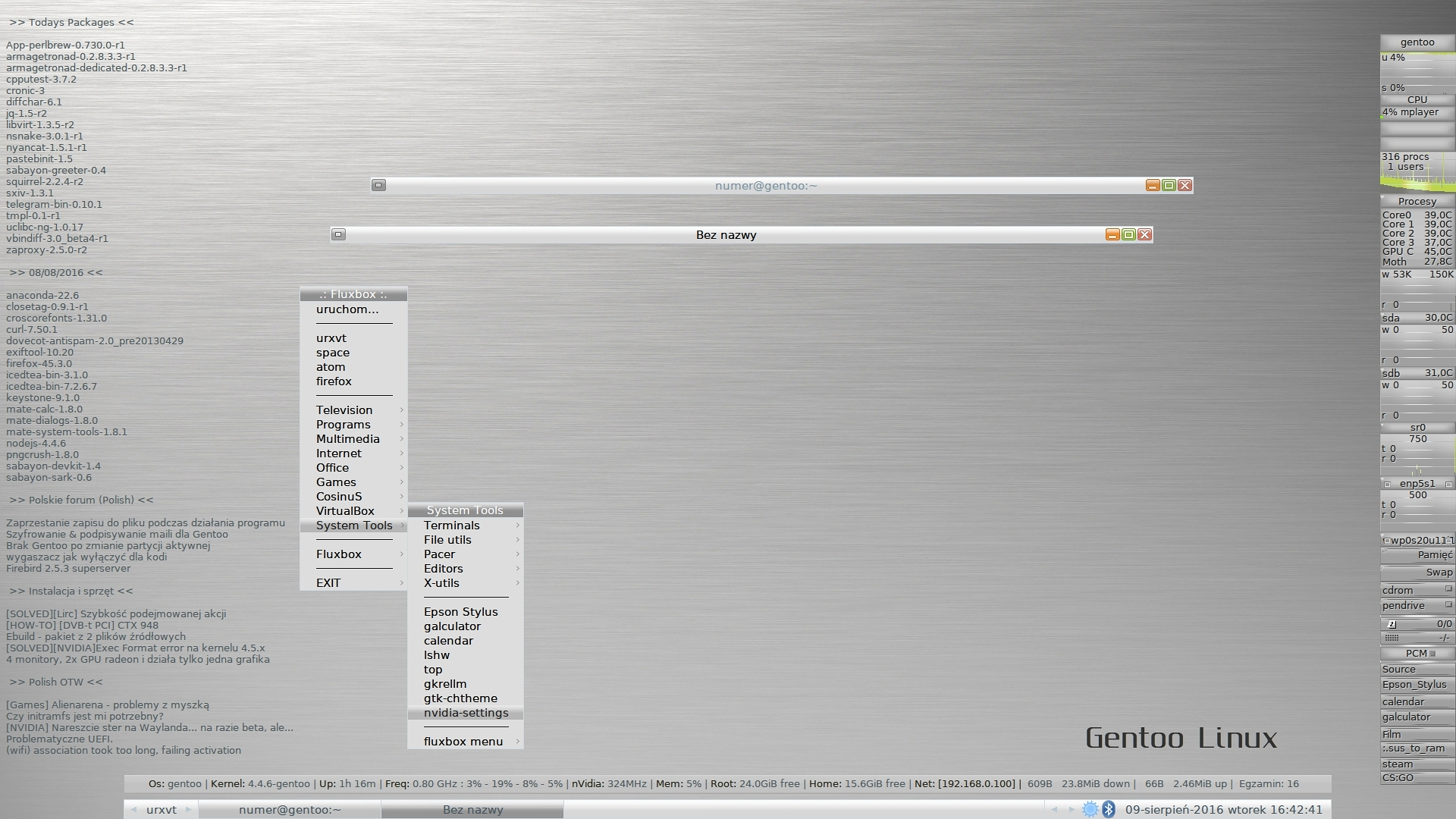Launch firefox from Fluxbox menu
1456x819 pixels.
pyautogui.click(x=354, y=381)
